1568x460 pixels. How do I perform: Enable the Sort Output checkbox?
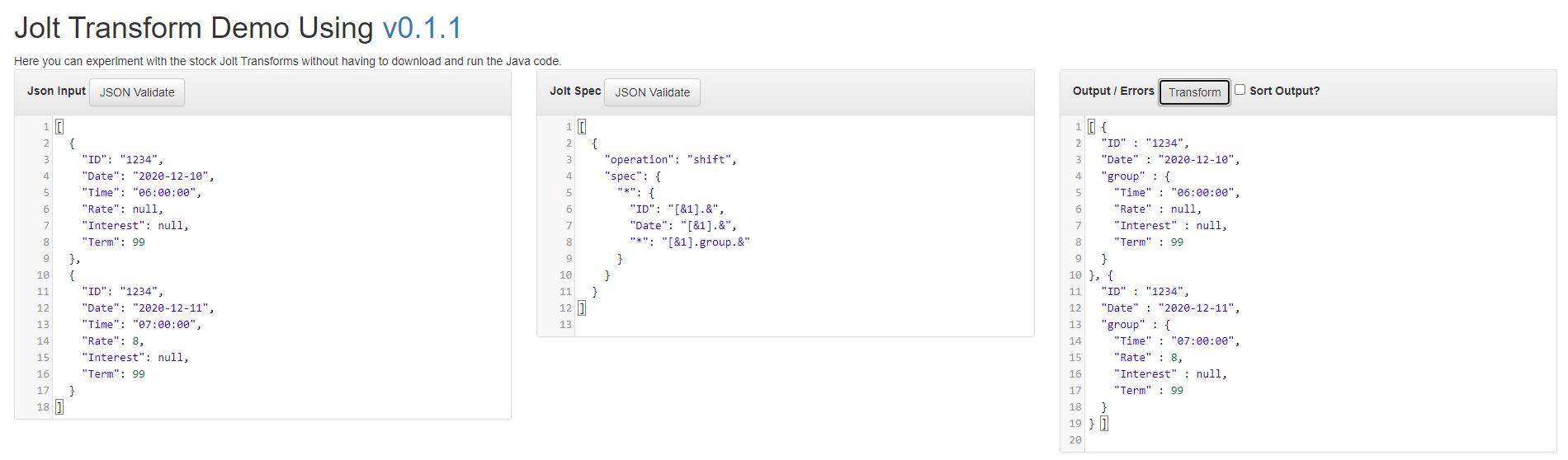[1240, 90]
